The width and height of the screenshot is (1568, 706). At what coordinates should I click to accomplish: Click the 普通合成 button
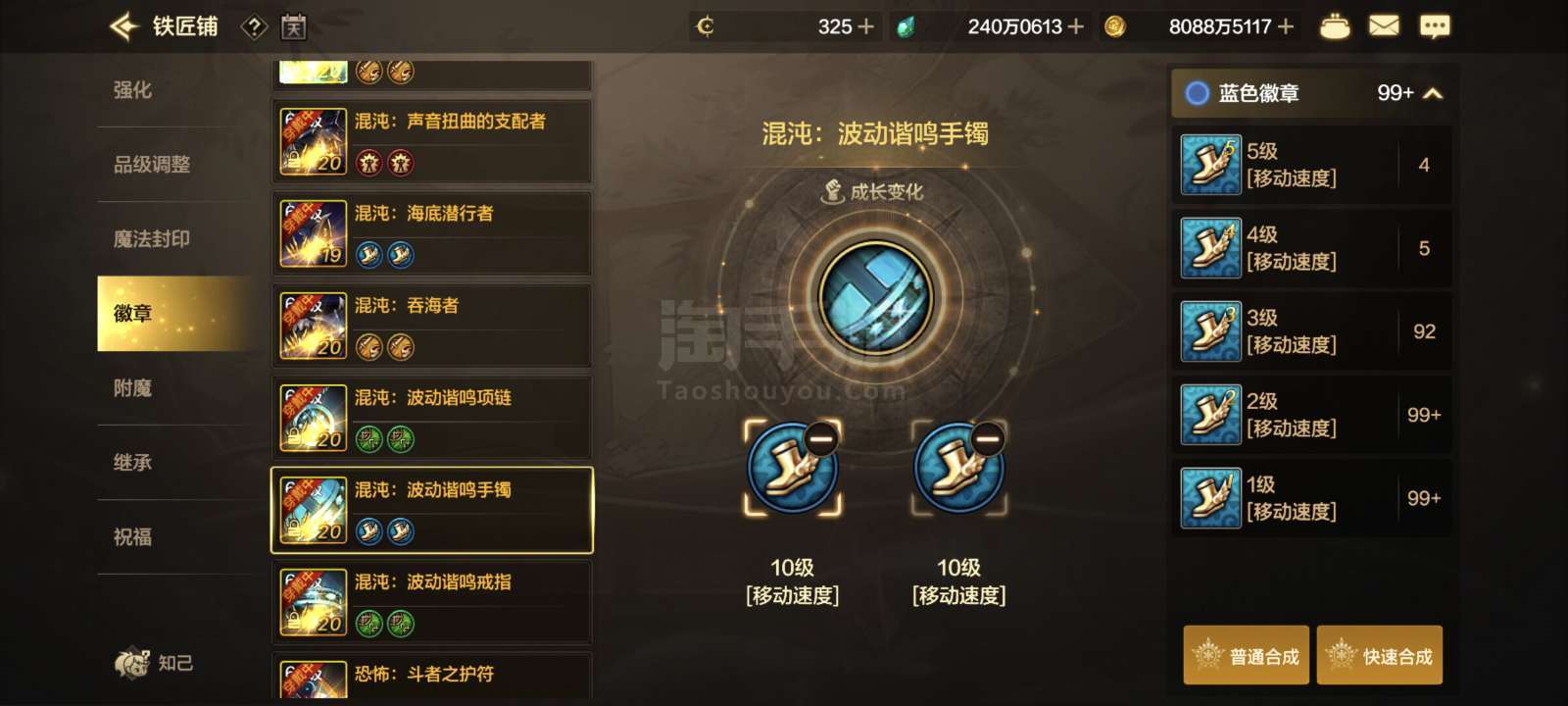1246,655
